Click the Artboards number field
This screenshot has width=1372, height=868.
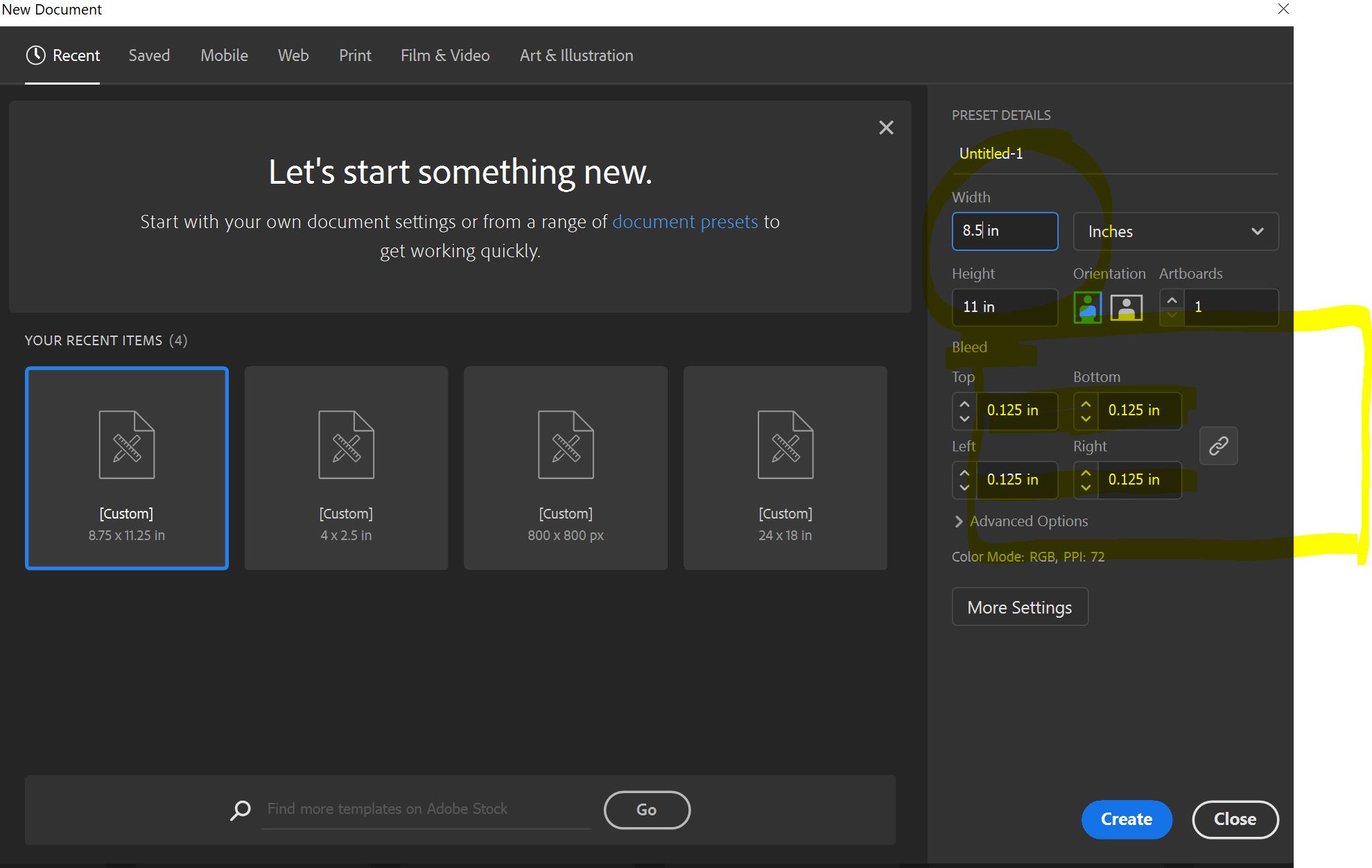pyautogui.click(x=1231, y=307)
